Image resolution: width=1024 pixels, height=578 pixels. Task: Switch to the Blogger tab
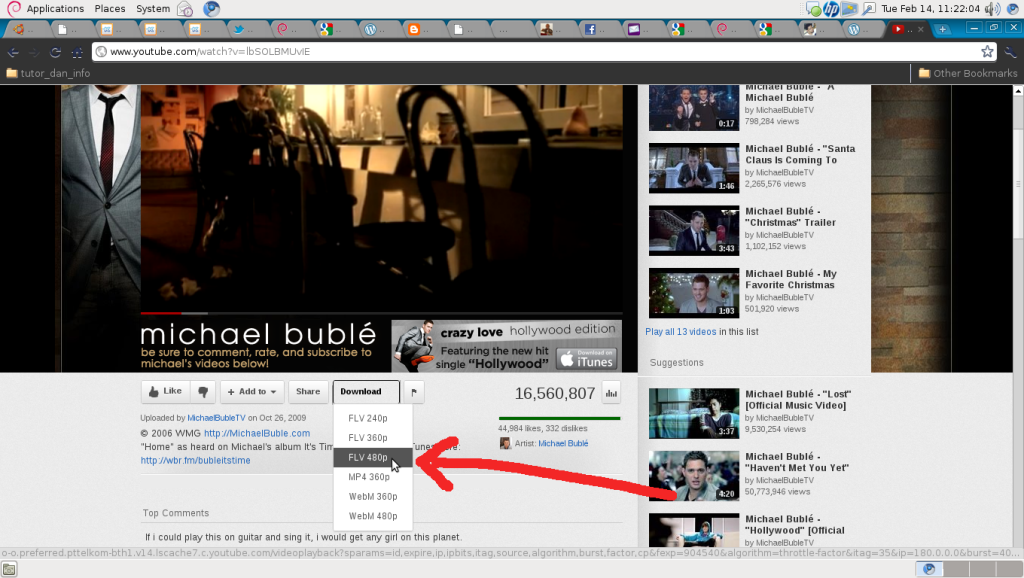(424, 29)
